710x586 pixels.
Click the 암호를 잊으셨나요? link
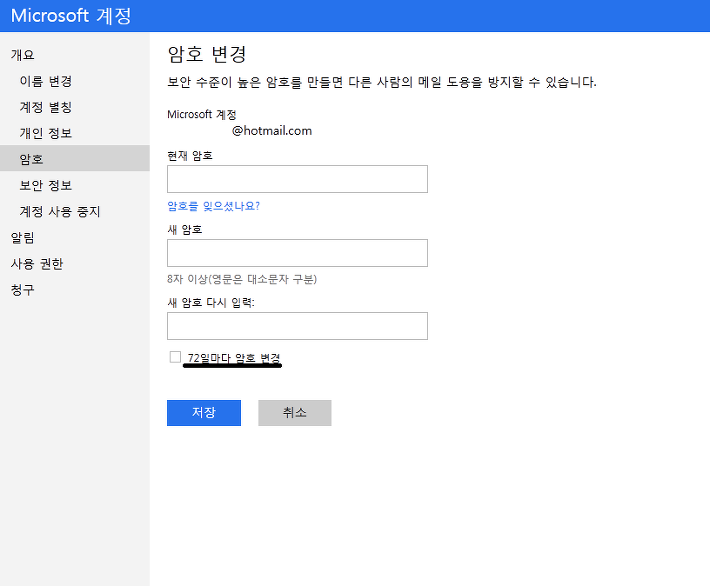(x=213, y=206)
